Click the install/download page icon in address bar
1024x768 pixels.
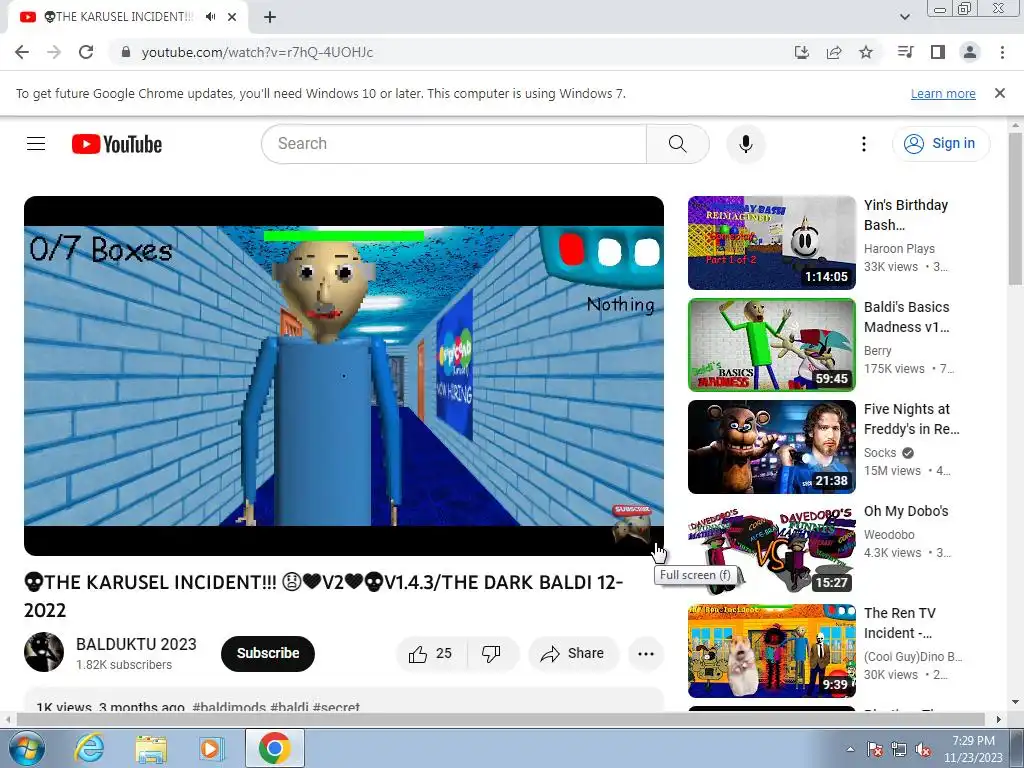[x=801, y=52]
